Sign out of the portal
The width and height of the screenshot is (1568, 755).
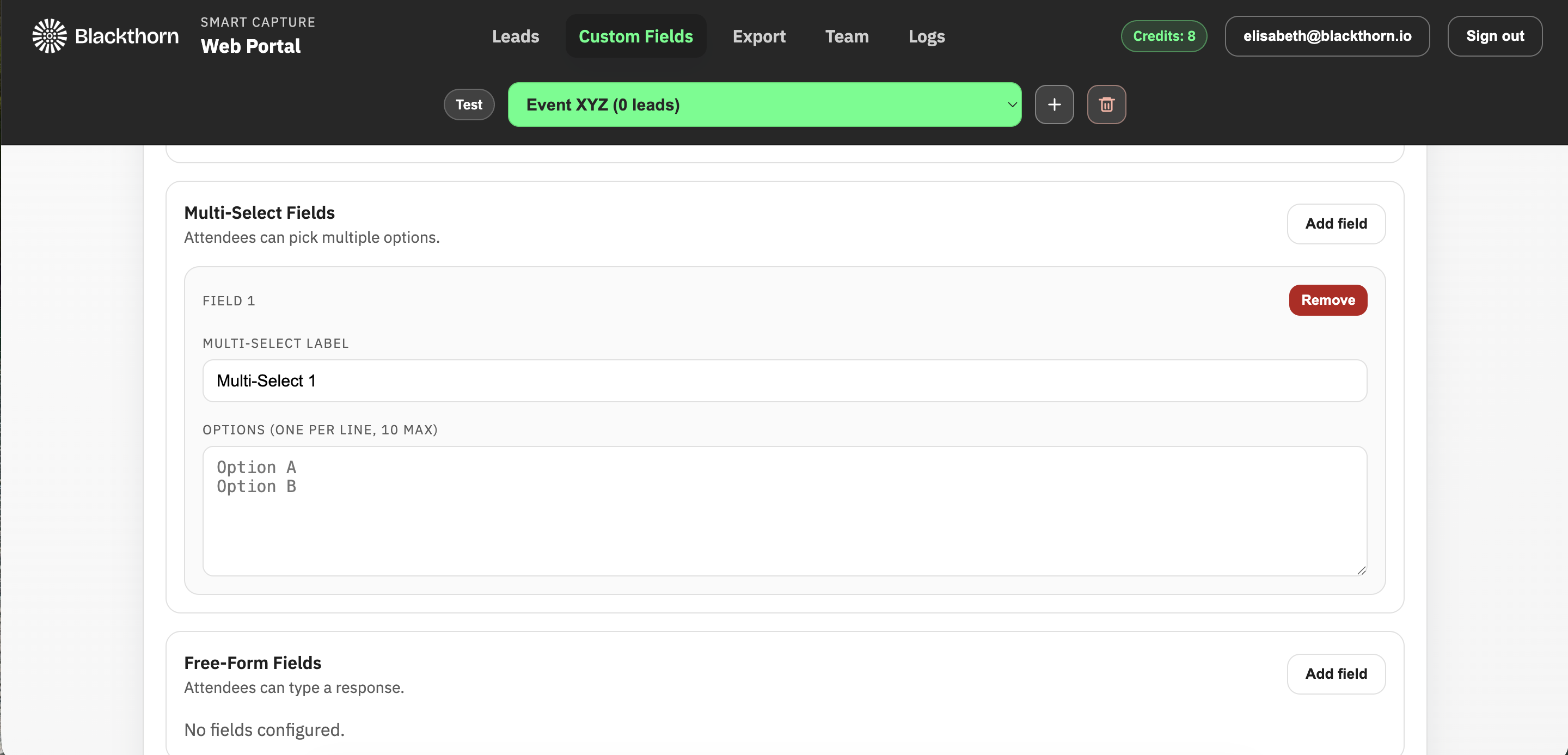(1495, 36)
